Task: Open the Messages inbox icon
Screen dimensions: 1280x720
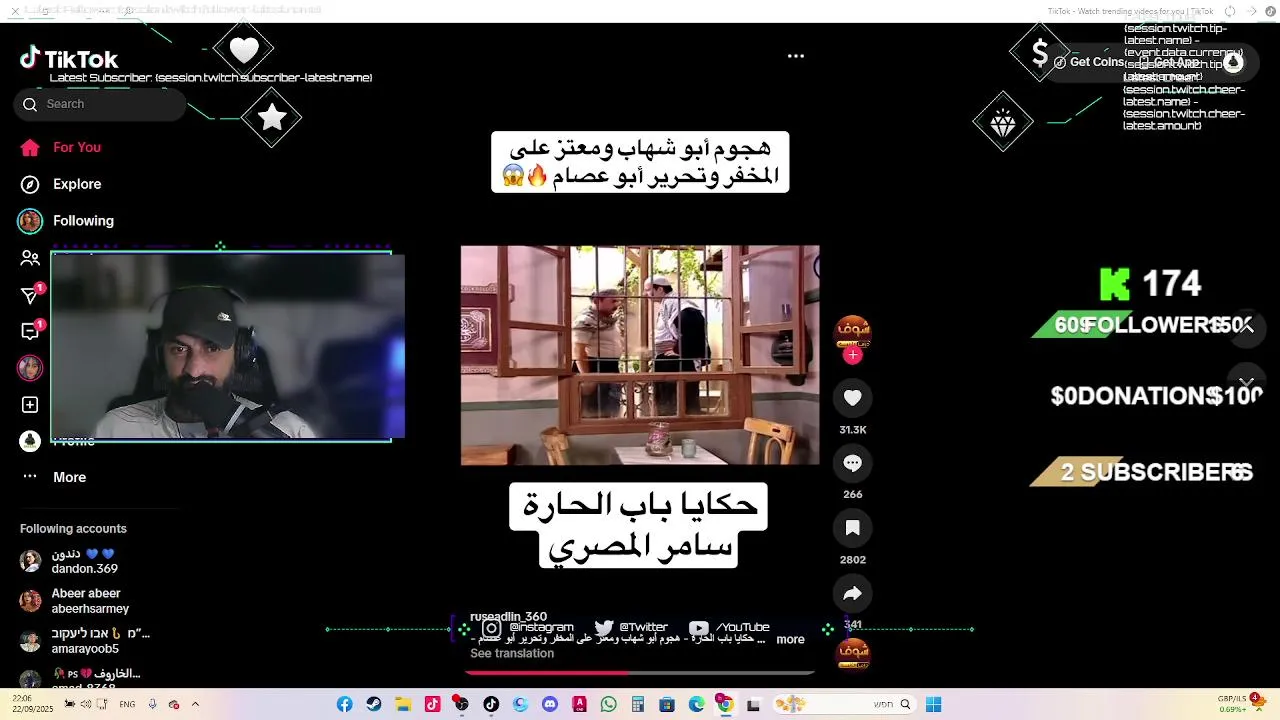Action: point(30,331)
